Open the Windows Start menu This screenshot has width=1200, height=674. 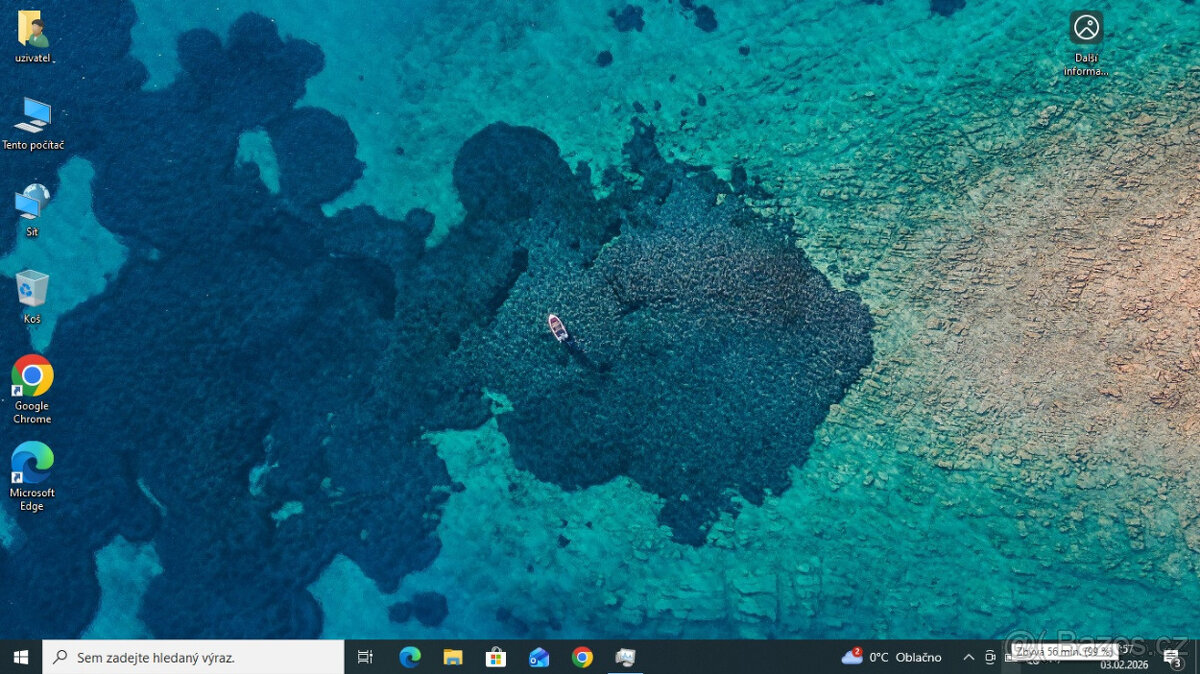pos(21,657)
